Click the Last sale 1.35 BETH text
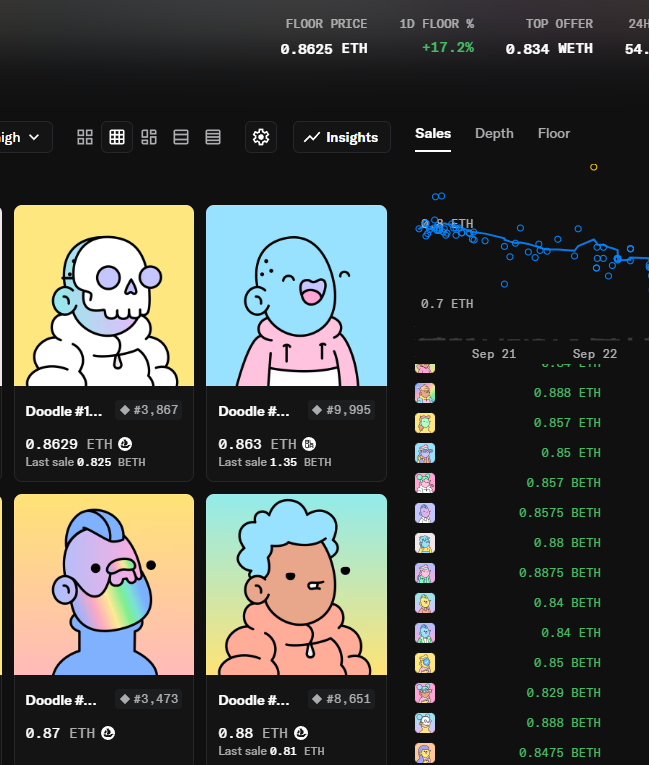 pyautogui.click(x=275, y=462)
